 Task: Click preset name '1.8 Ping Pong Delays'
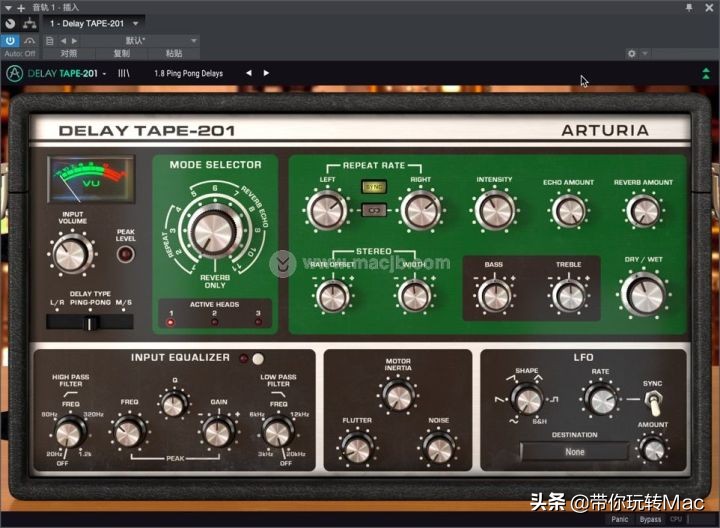tap(188, 73)
